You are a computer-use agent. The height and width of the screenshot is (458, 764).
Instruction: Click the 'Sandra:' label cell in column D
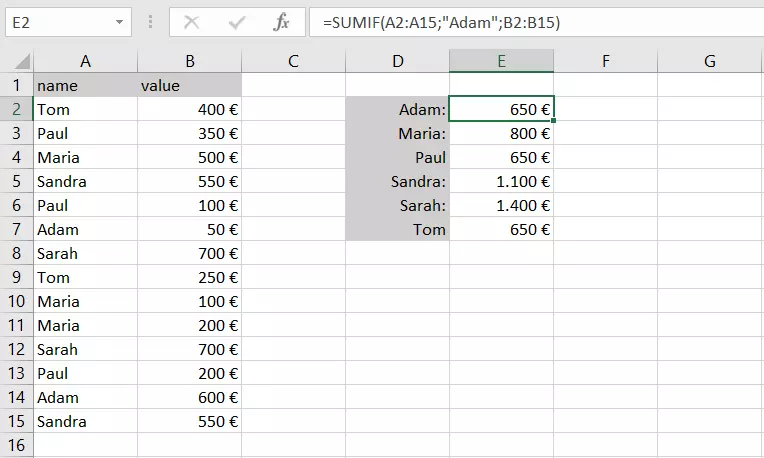coord(397,182)
